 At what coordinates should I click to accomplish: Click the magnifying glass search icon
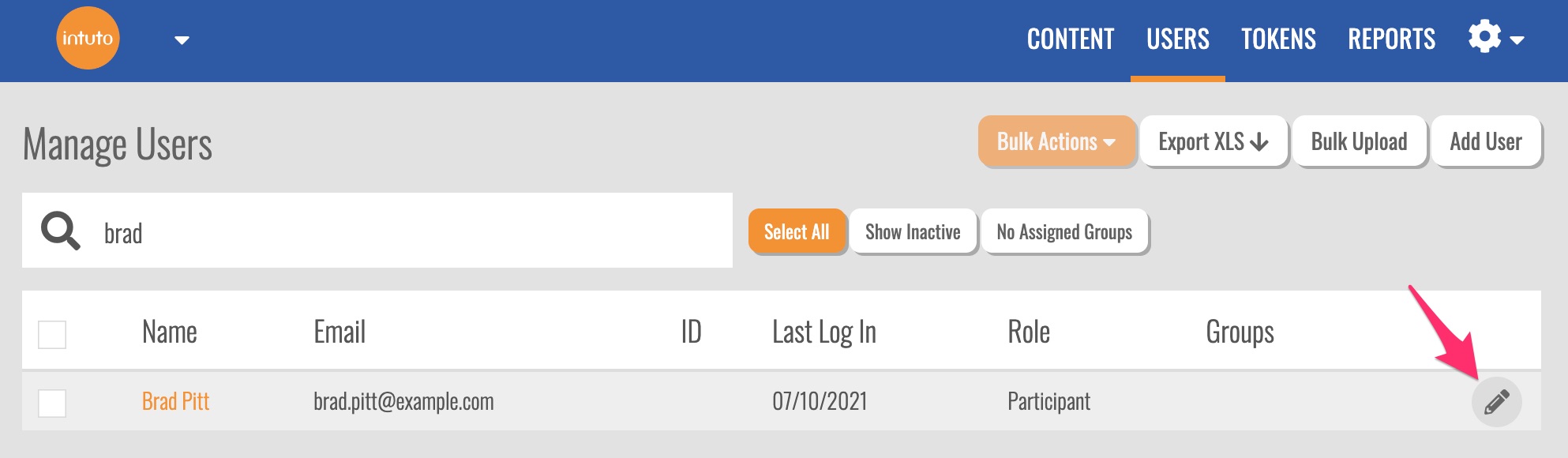pos(60,231)
